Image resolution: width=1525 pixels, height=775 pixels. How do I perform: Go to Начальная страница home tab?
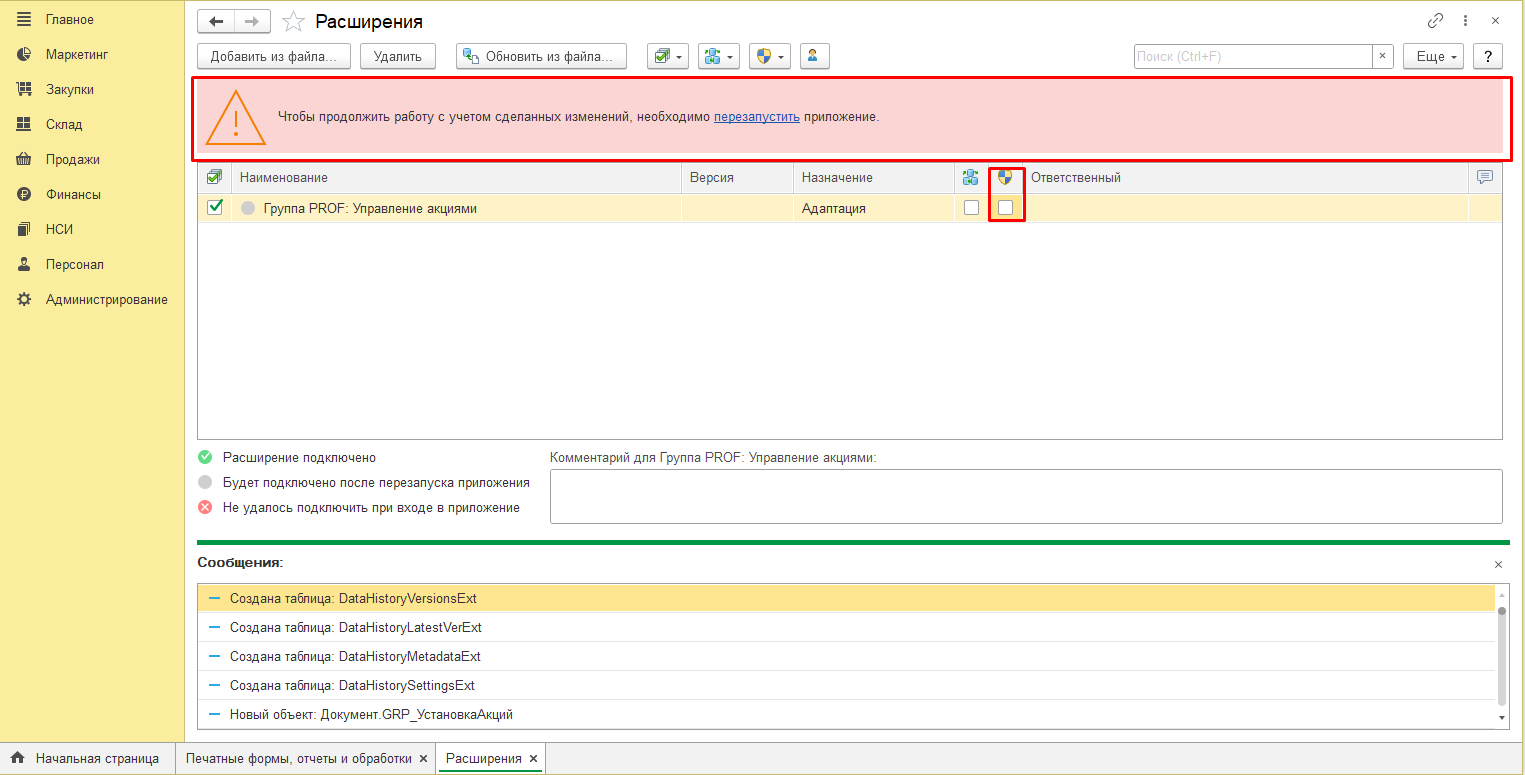coord(97,758)
